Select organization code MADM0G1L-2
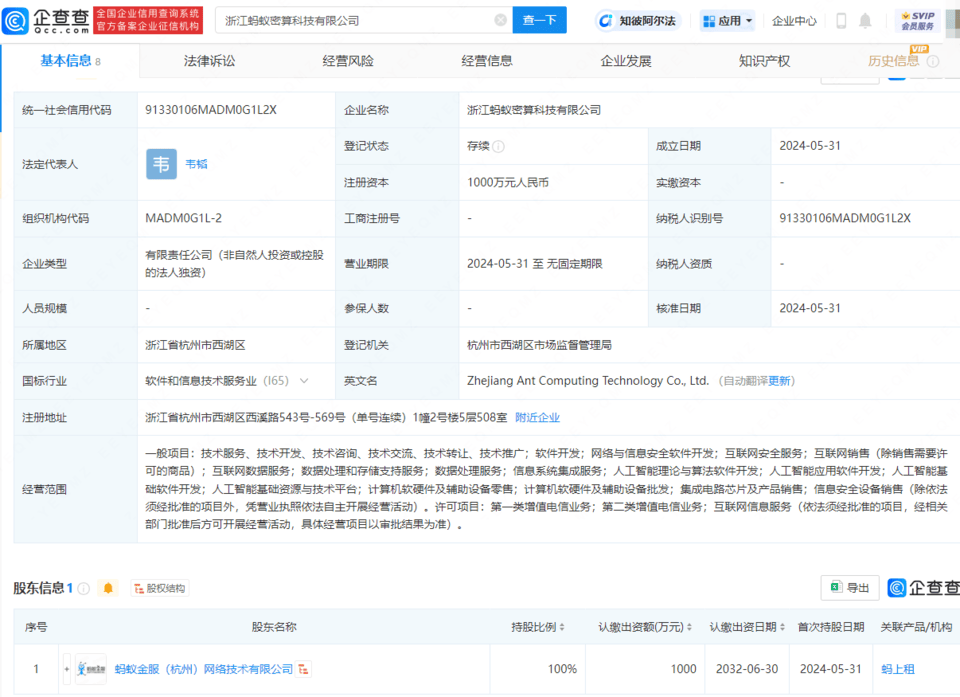960x697 pixels. point(183,219)
